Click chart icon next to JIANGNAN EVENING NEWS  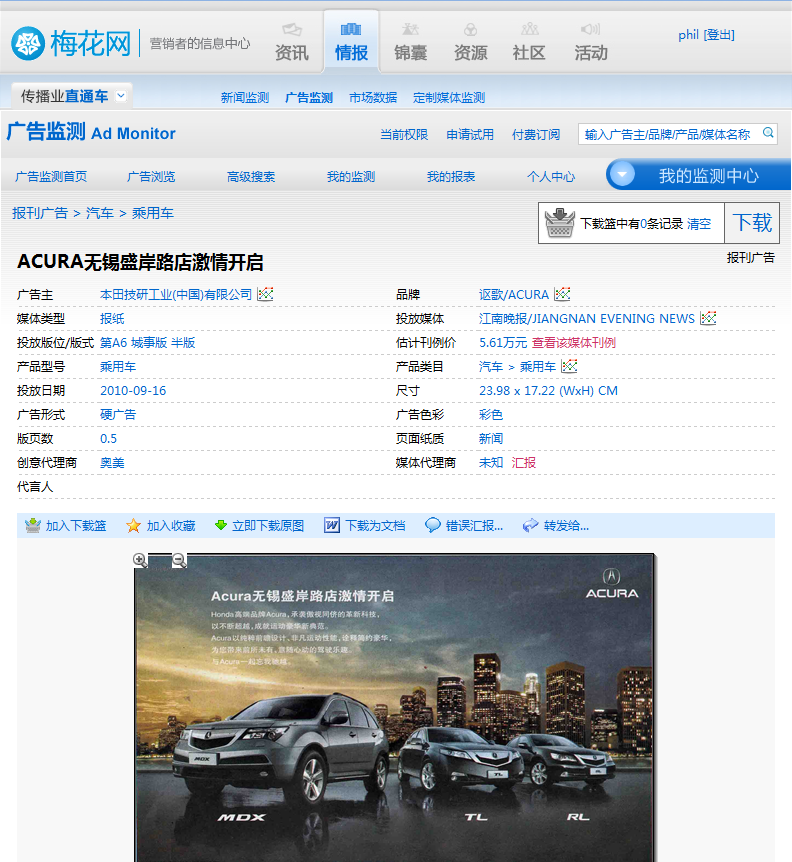point(708,318)
